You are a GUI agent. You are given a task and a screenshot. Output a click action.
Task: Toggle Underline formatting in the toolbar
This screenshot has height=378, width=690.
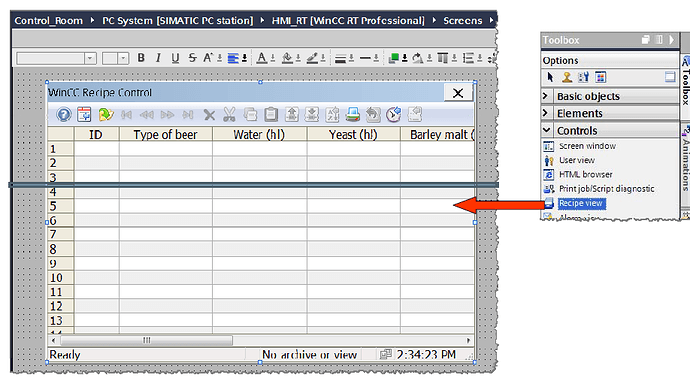175,58
